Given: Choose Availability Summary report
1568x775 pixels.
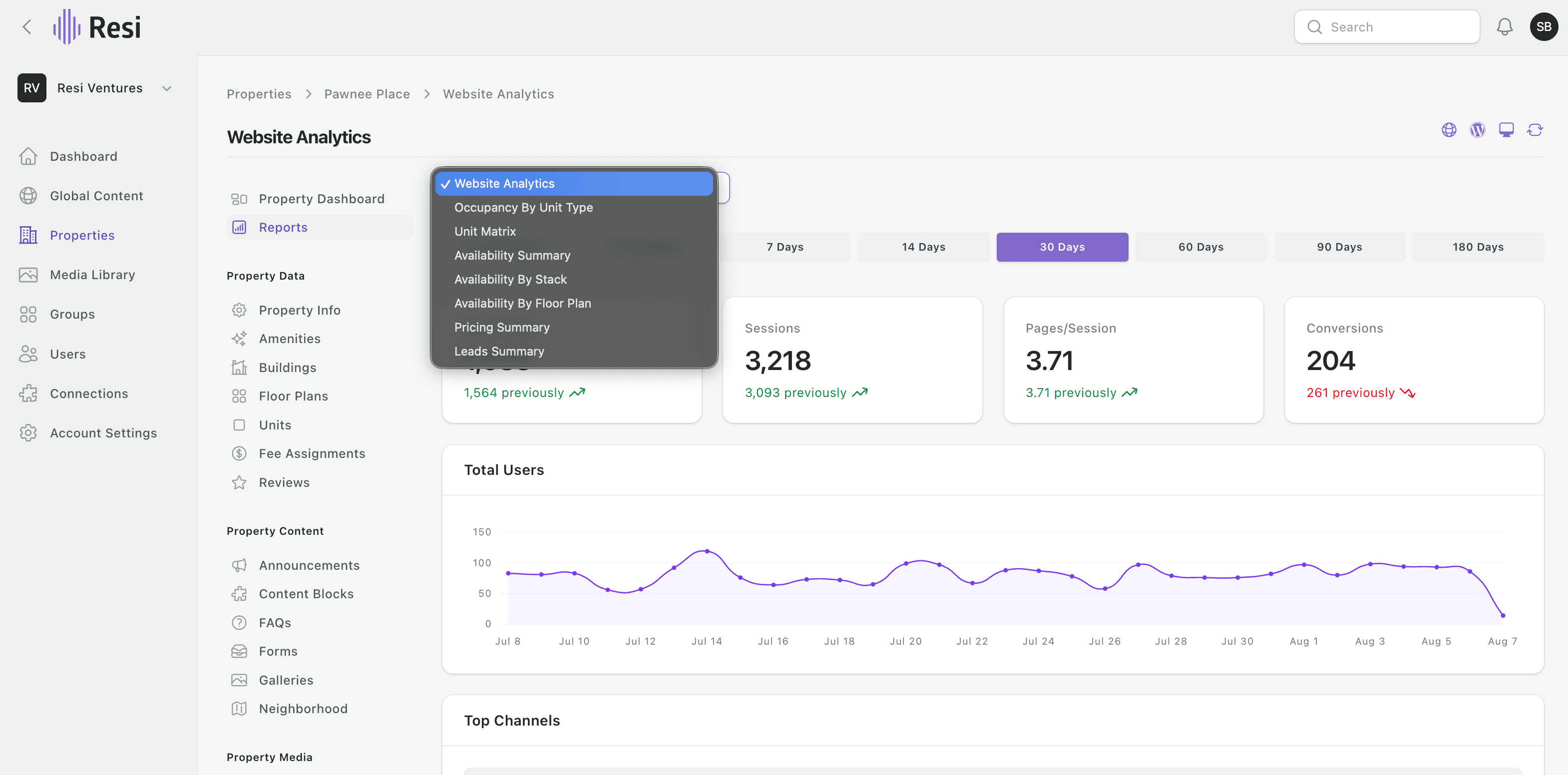Looking at the screenshot, I should 574,256.
